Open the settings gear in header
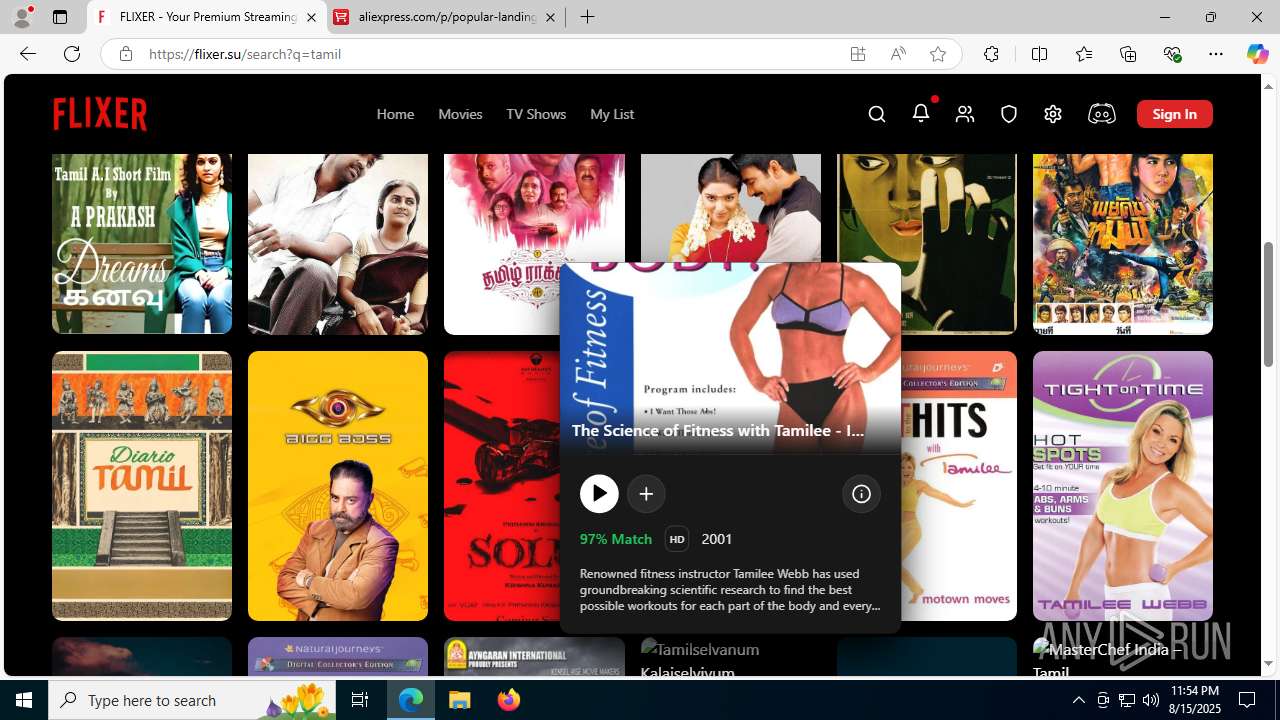The image size is (1280, 720). coord(1053,114)
